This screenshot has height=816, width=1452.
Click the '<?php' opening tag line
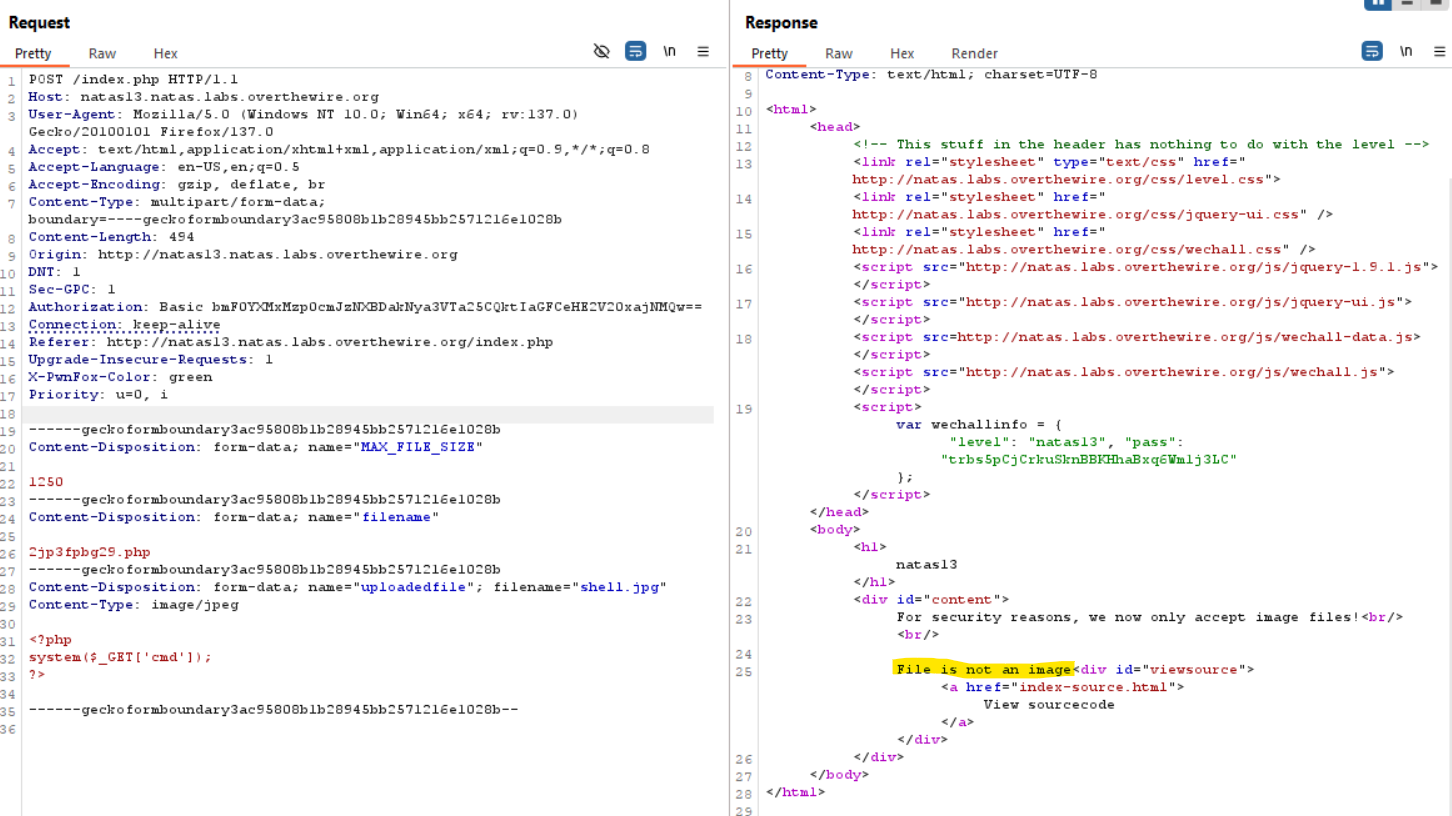(50, 639)
